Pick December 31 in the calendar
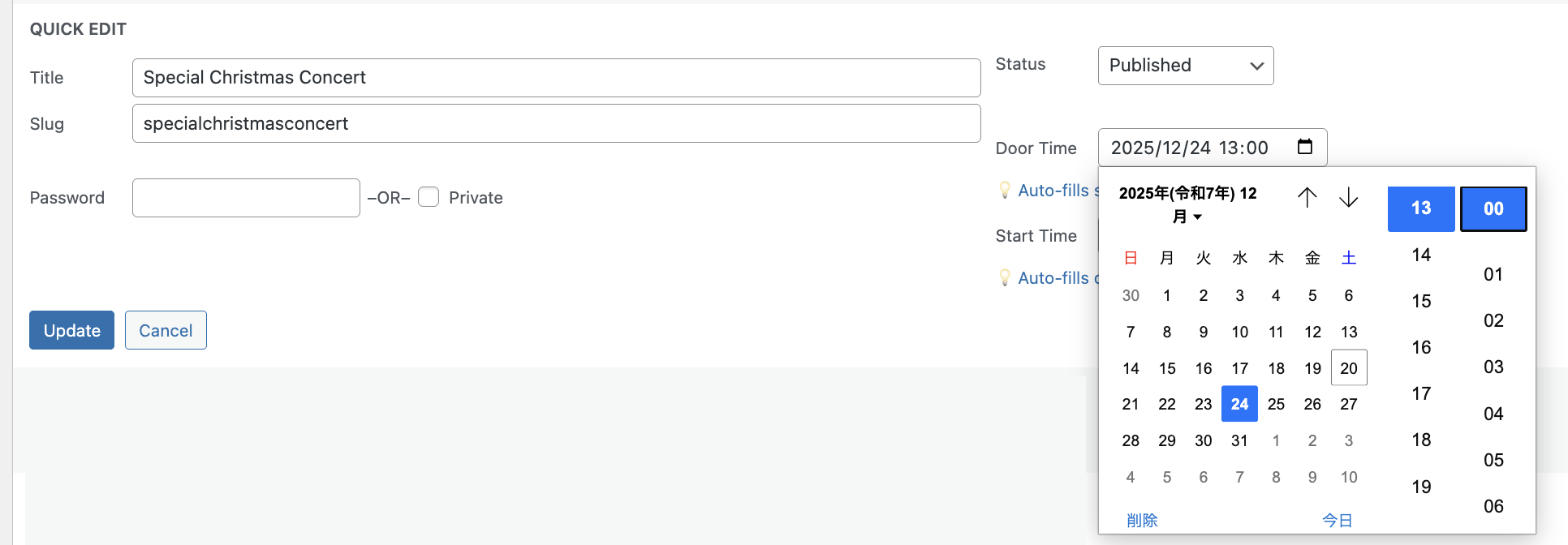 tap(1239, 440)
